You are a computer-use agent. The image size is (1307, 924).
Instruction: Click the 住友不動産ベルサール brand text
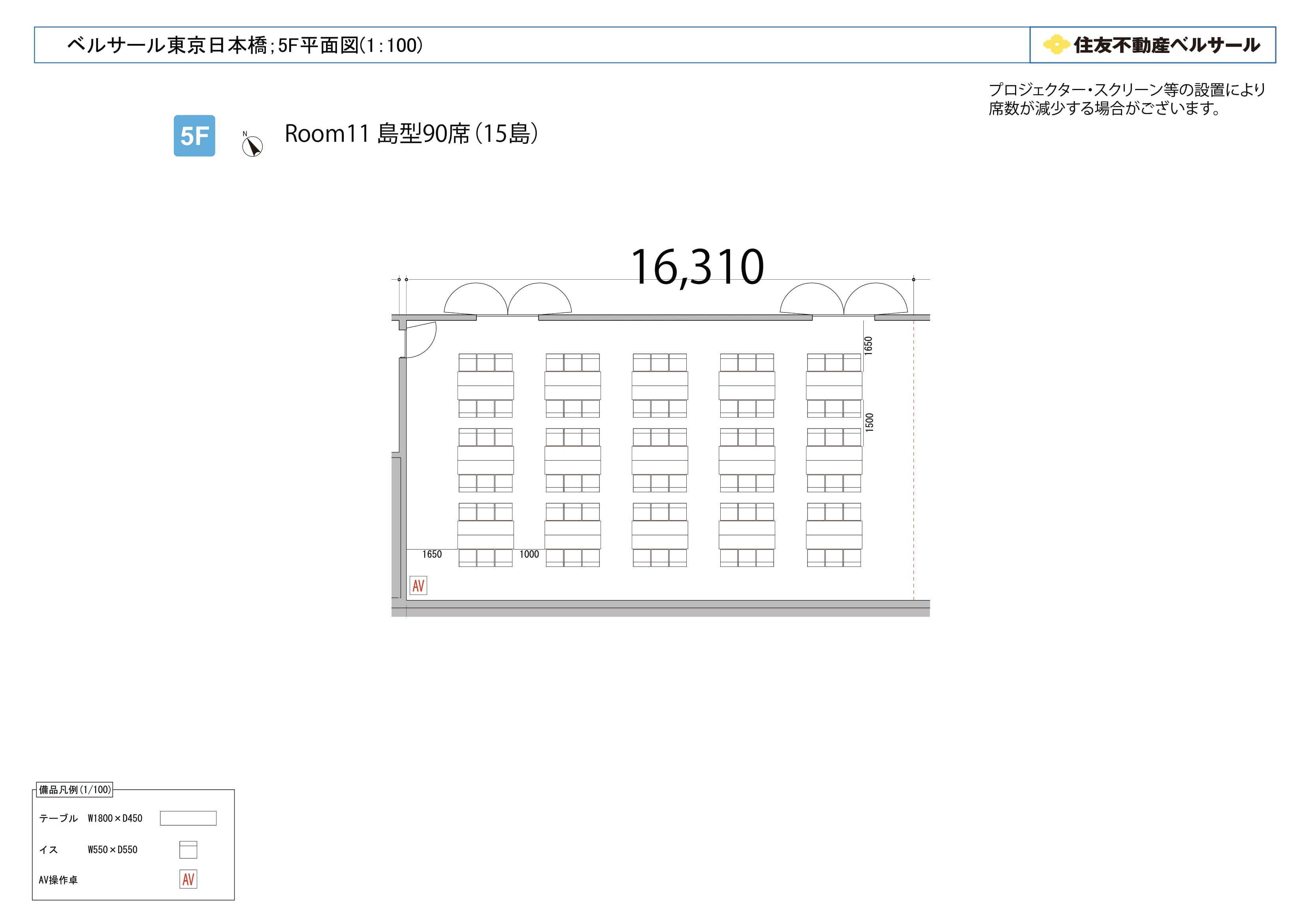[x=1166, y=45]
